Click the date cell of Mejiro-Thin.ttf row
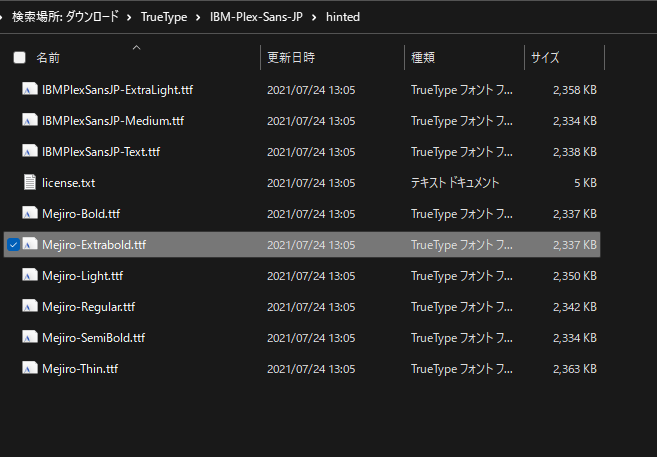 311,369
